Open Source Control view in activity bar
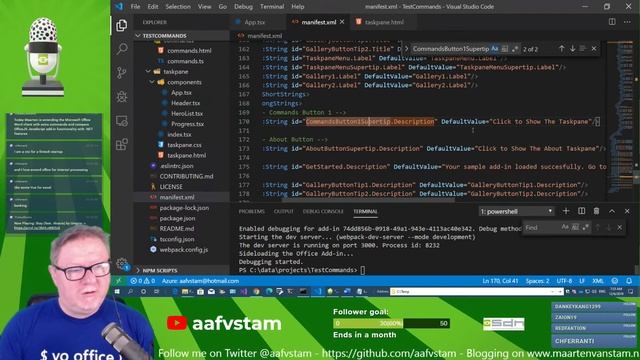This screenshot has height=360, width=640. point(122,73)
